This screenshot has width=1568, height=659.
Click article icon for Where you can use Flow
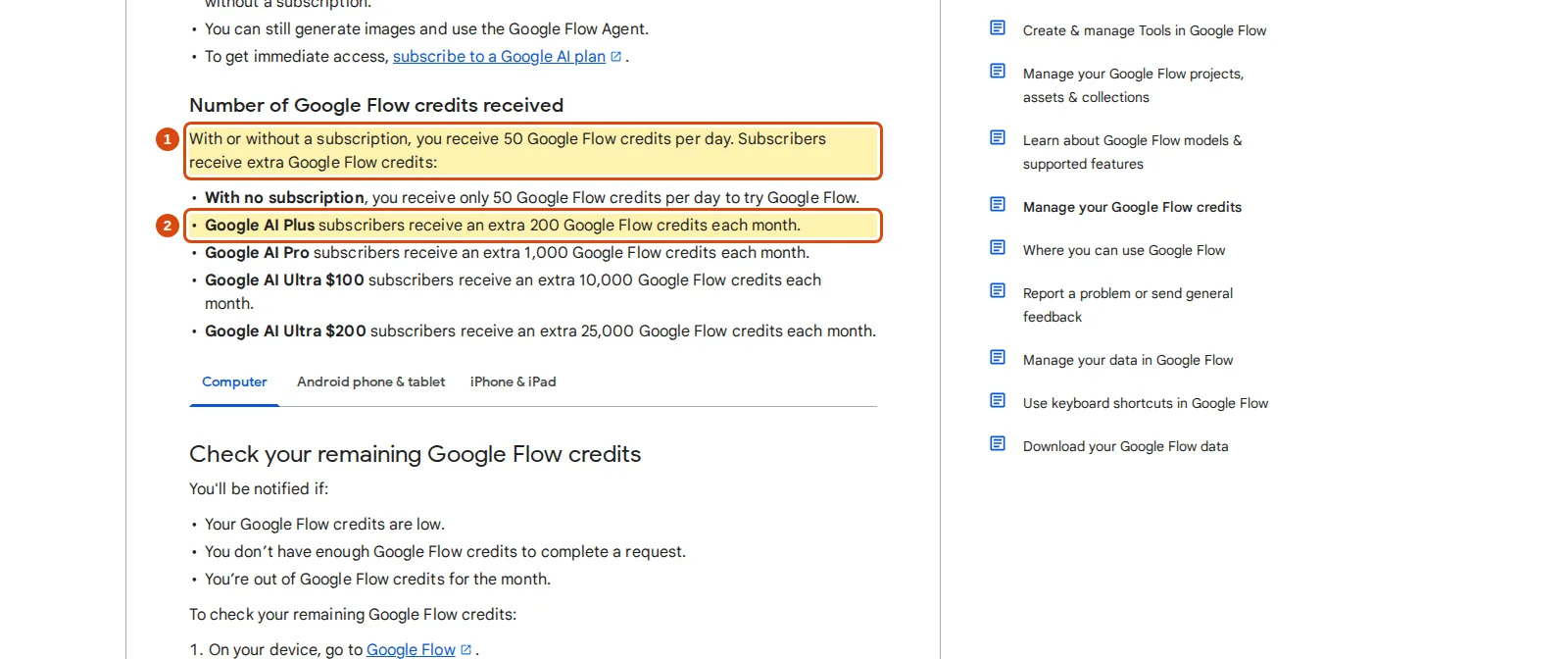pyautogui.click(x=998, y=248)
